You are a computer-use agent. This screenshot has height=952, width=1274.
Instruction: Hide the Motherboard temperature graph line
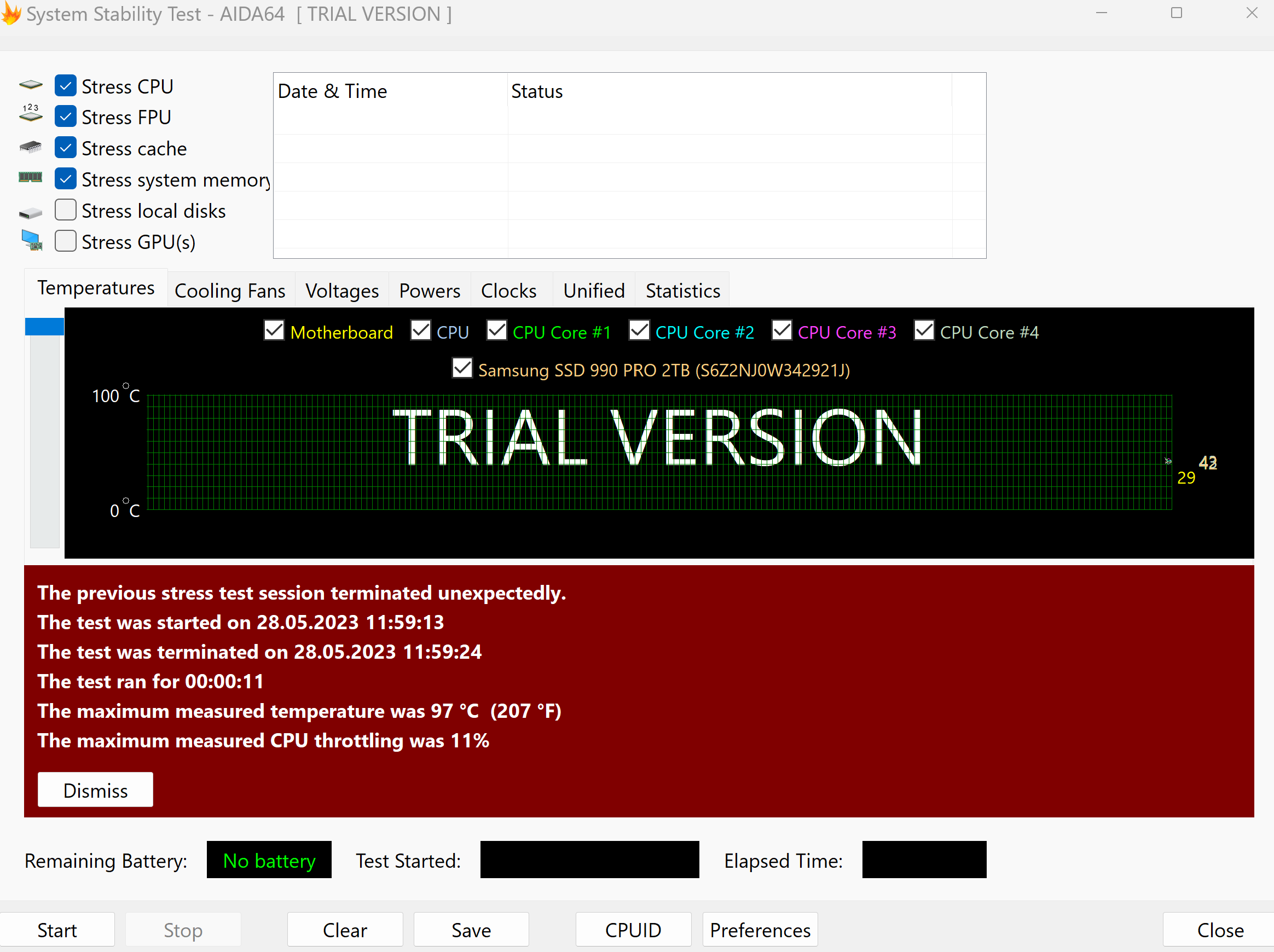pos(274,331)
